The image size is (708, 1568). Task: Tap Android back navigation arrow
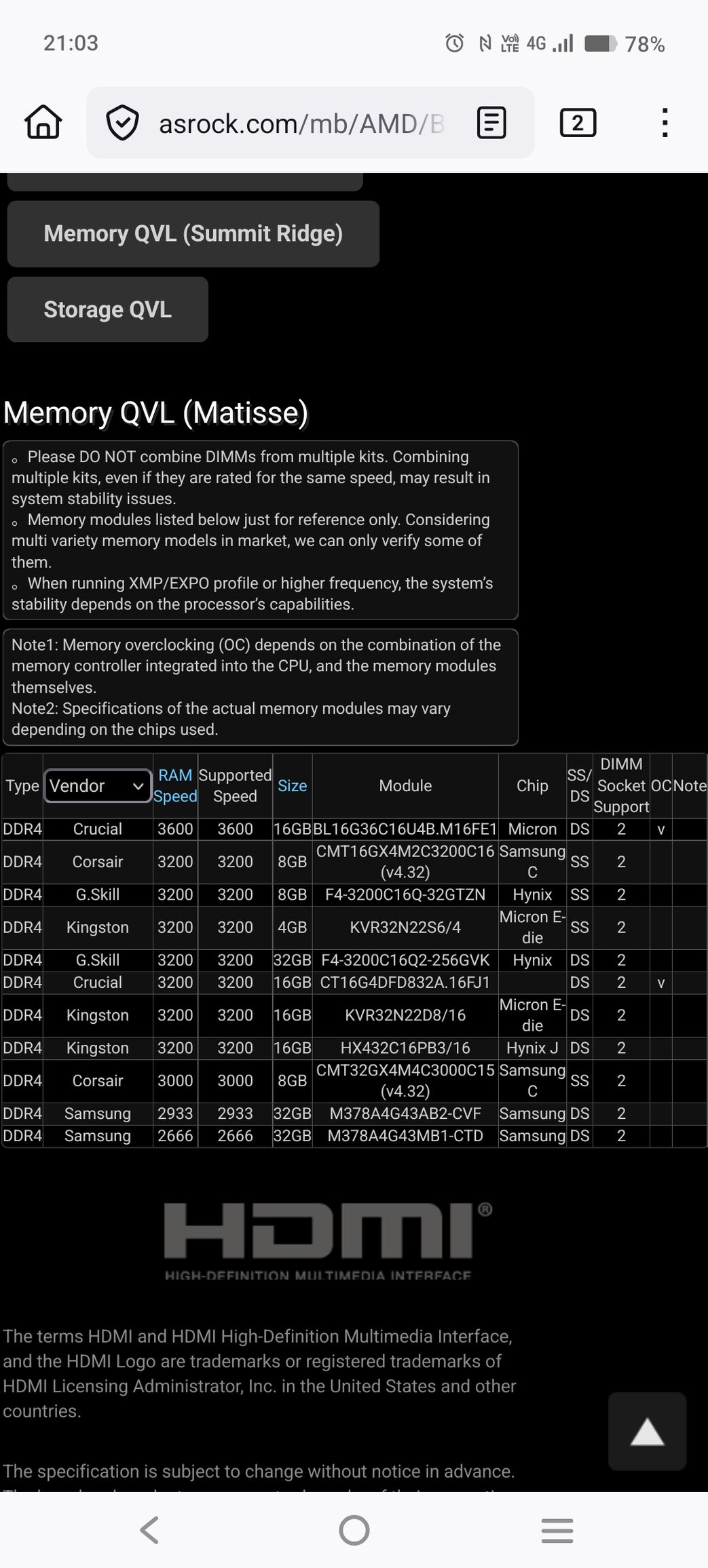[149, 1530]
